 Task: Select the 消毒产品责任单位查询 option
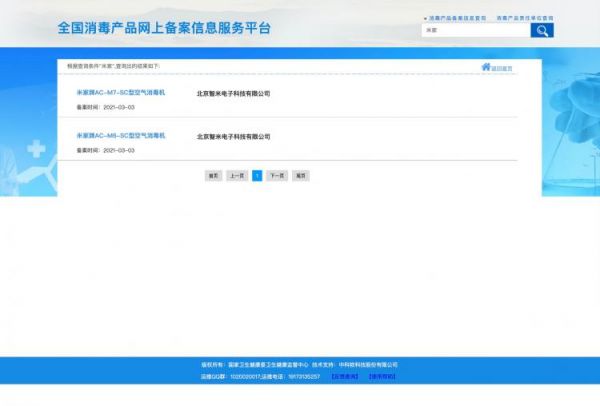pyautogui.click(x=524, y=18)
